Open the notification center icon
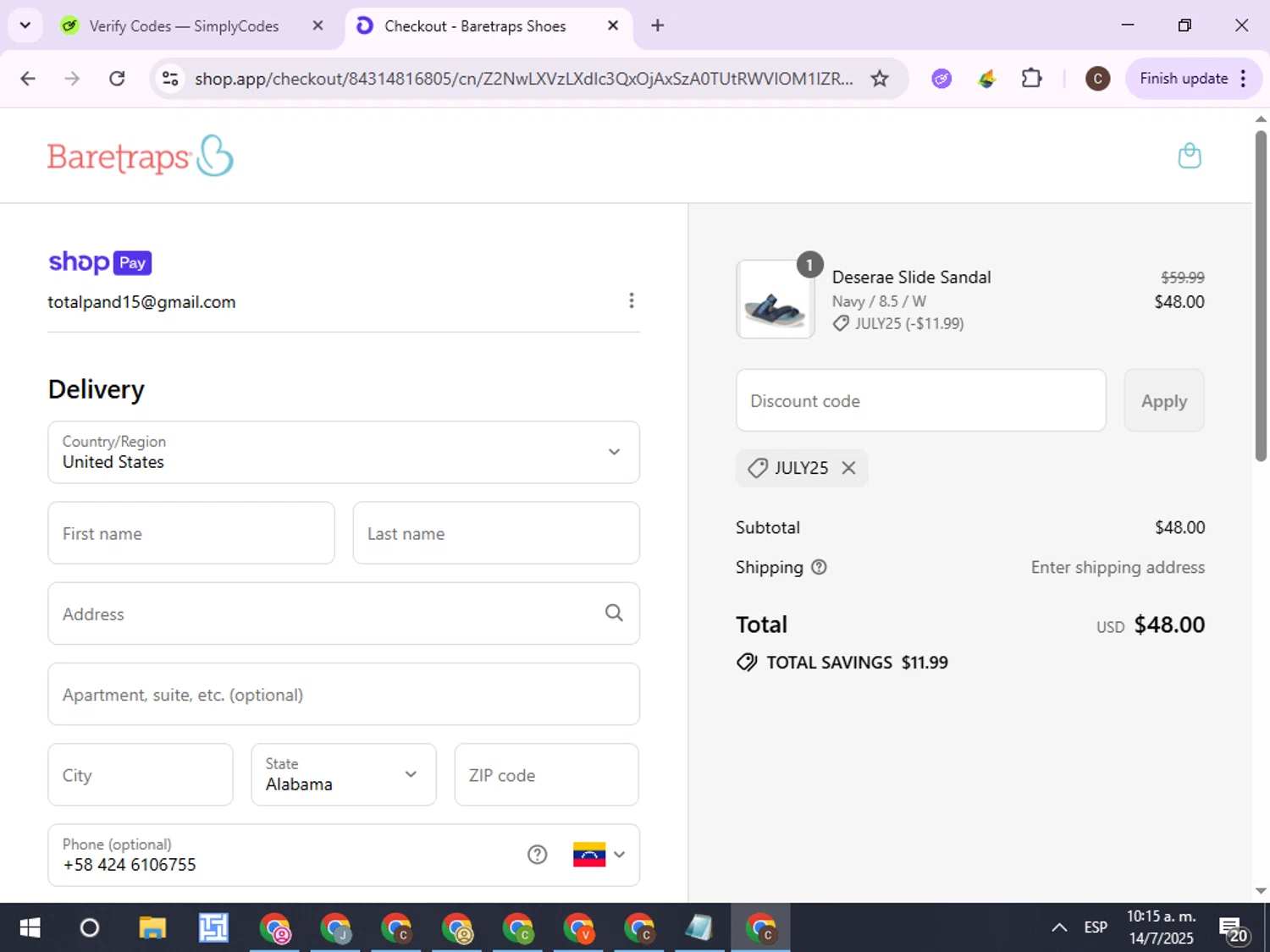1270x952 pixels. click(x=1234, y=929)
